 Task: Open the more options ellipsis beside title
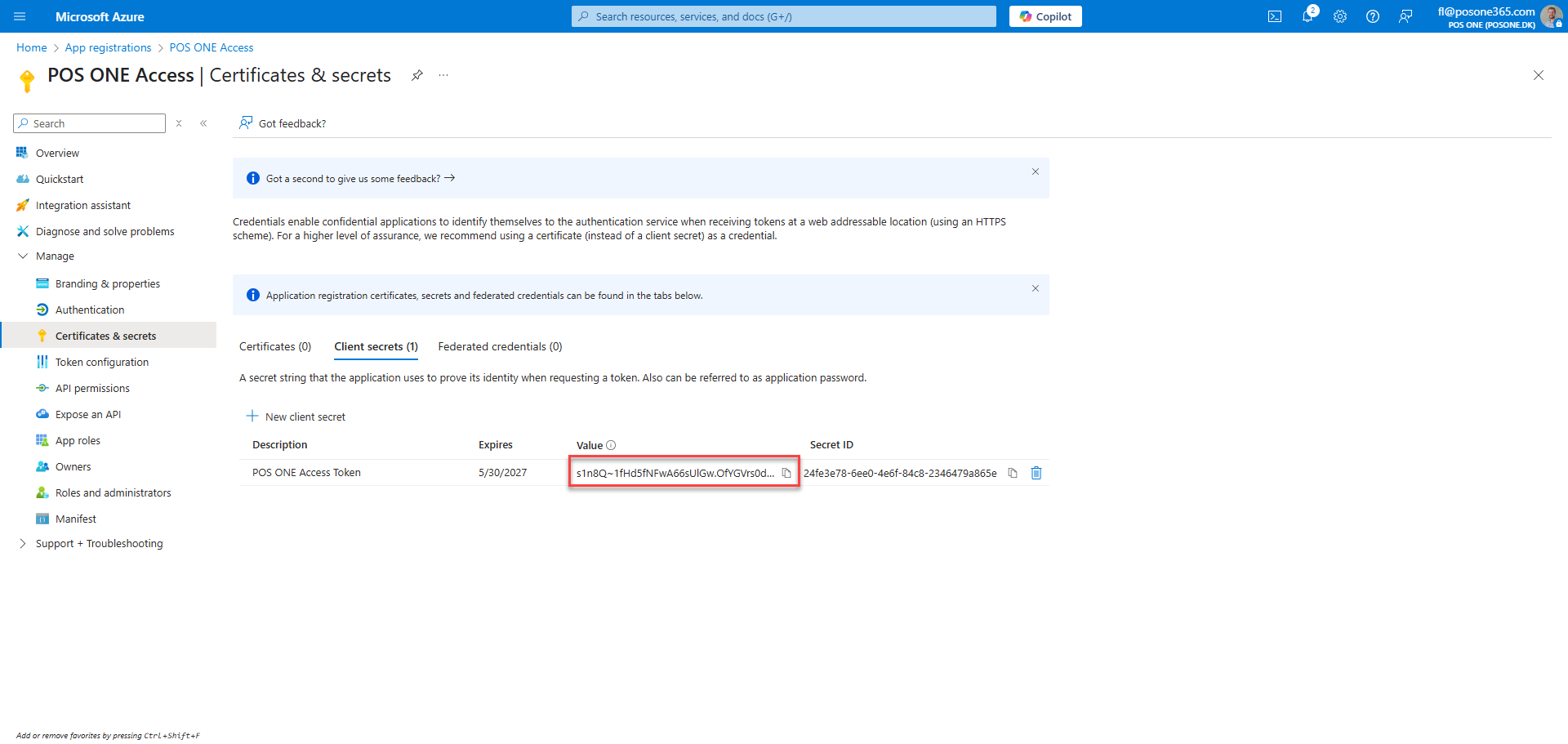[443, 75]
